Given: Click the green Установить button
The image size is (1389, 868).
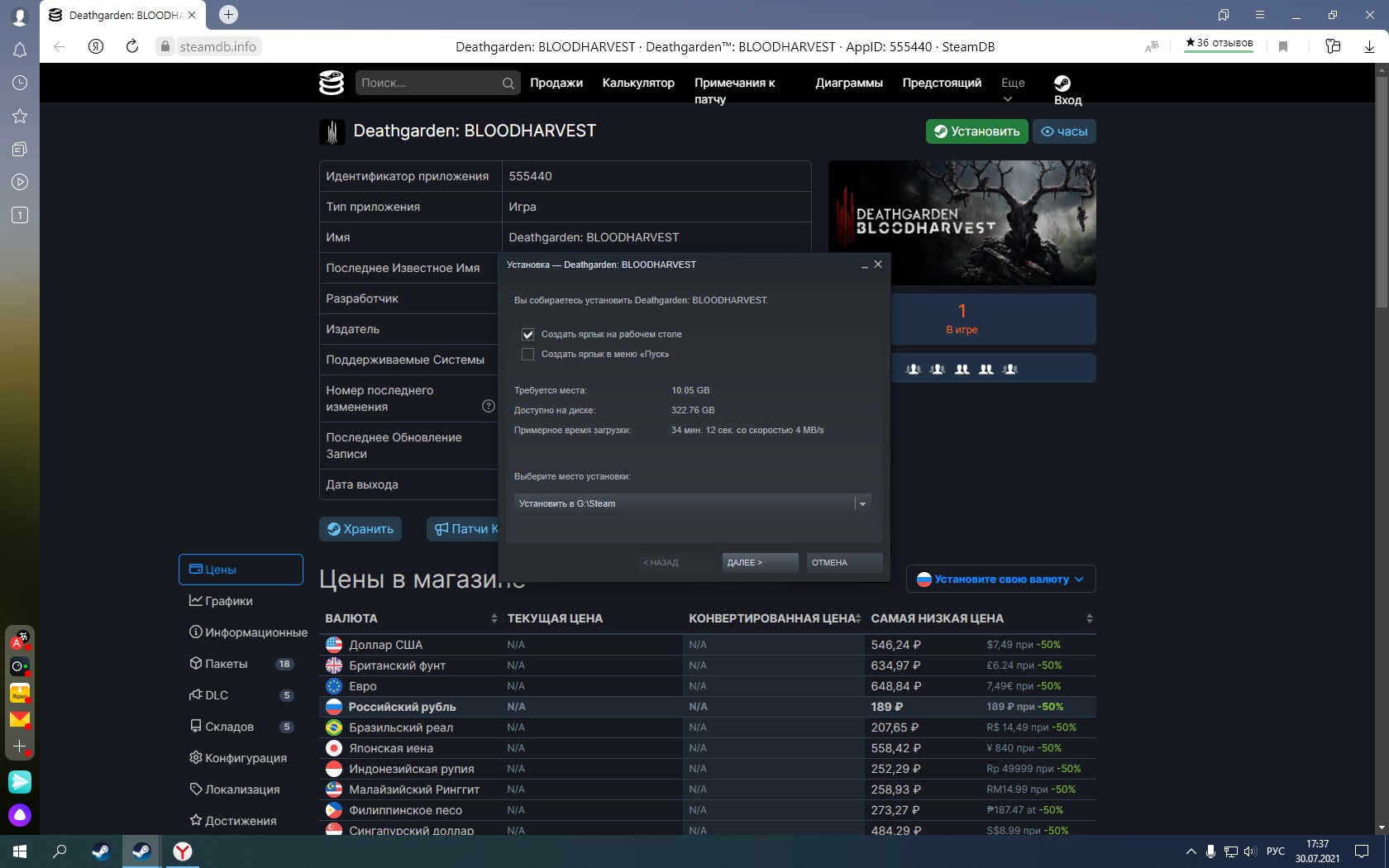Looking at the screenshot, I should [976, 131].
